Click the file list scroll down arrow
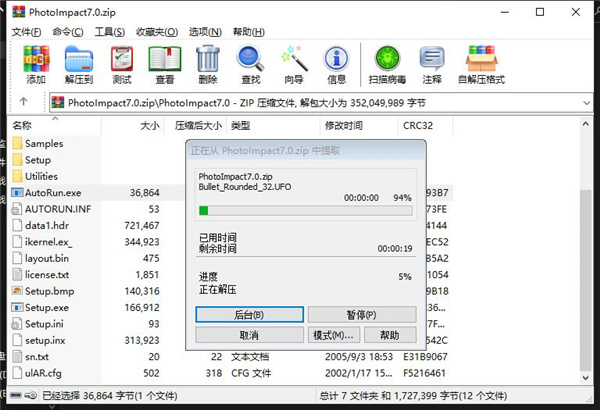 coord(585,377)
